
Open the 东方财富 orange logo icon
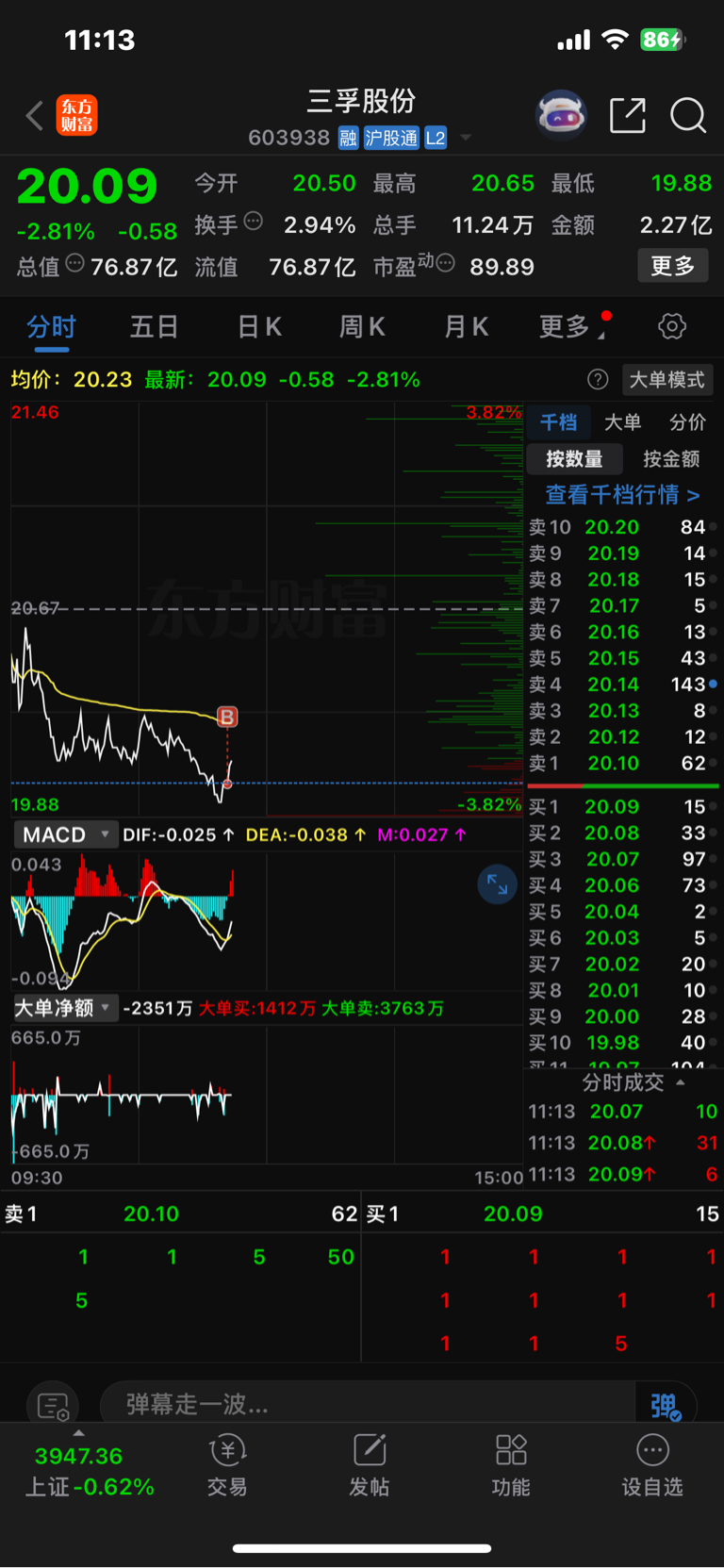click(x=76, y=115)
